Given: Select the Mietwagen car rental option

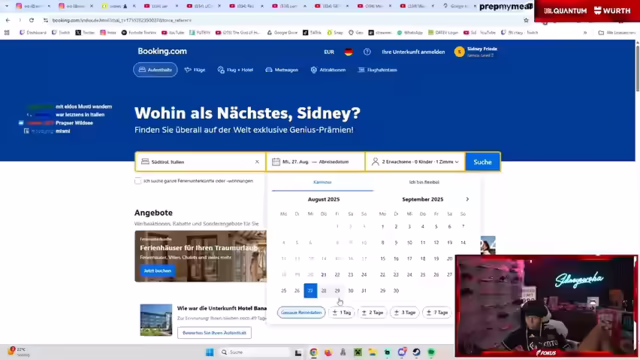Looking at the screenshot, I should 282,70.
